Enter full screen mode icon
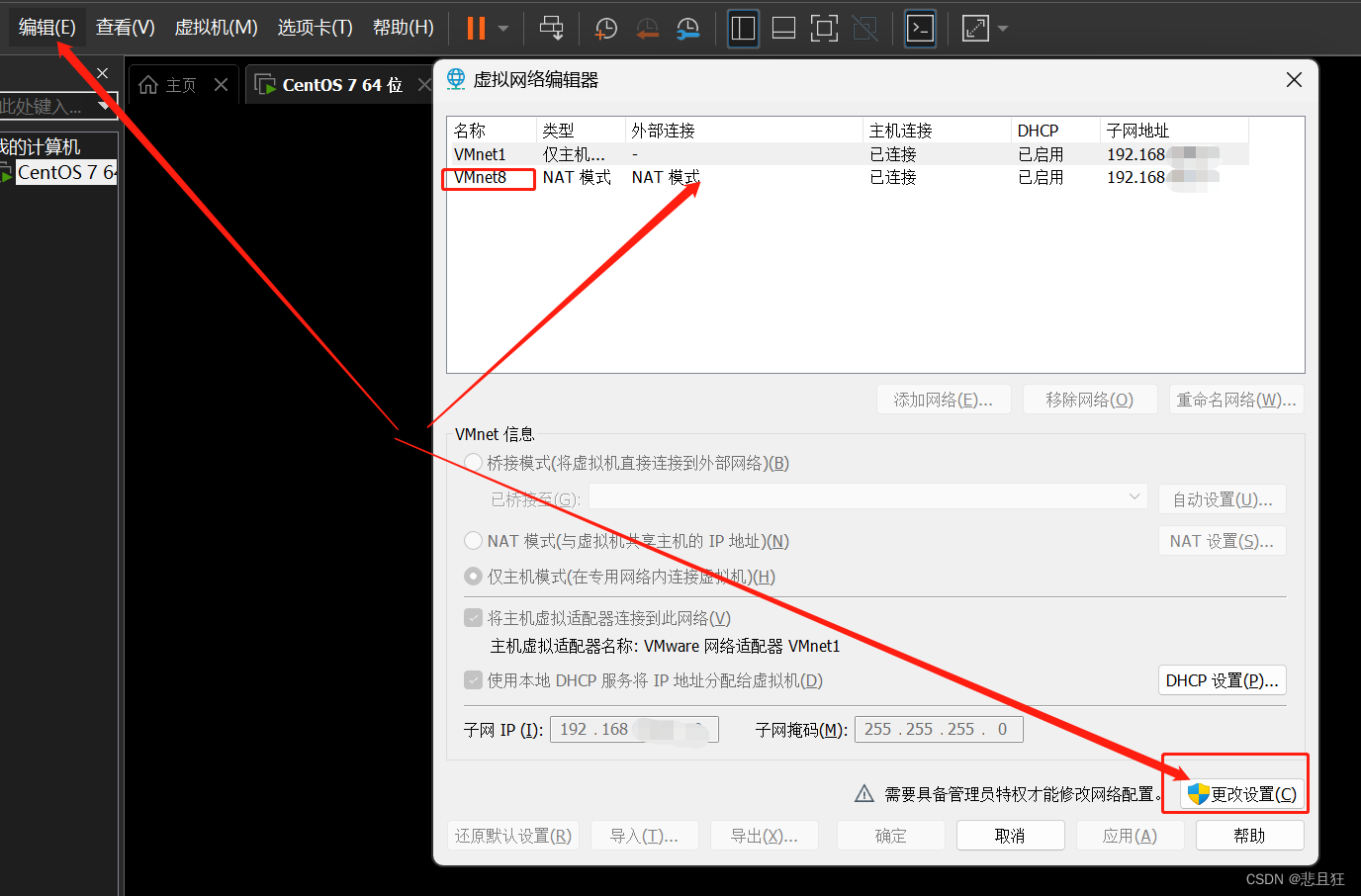1361x896 pixels. coord(824,28)
